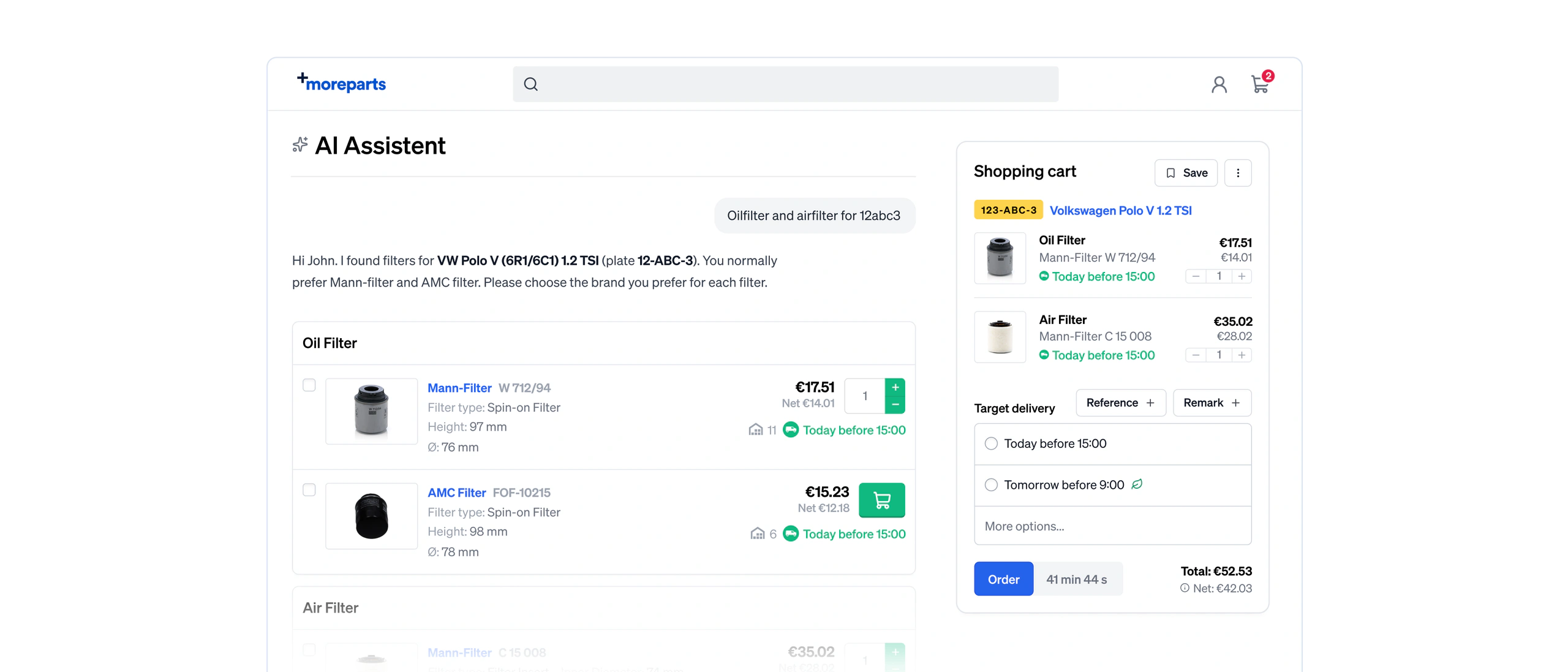Image resolution: width=1568 pixels, height=672 pixels.
Task: Select Today before 15:00 delivery
Action: coord(1112,444)
